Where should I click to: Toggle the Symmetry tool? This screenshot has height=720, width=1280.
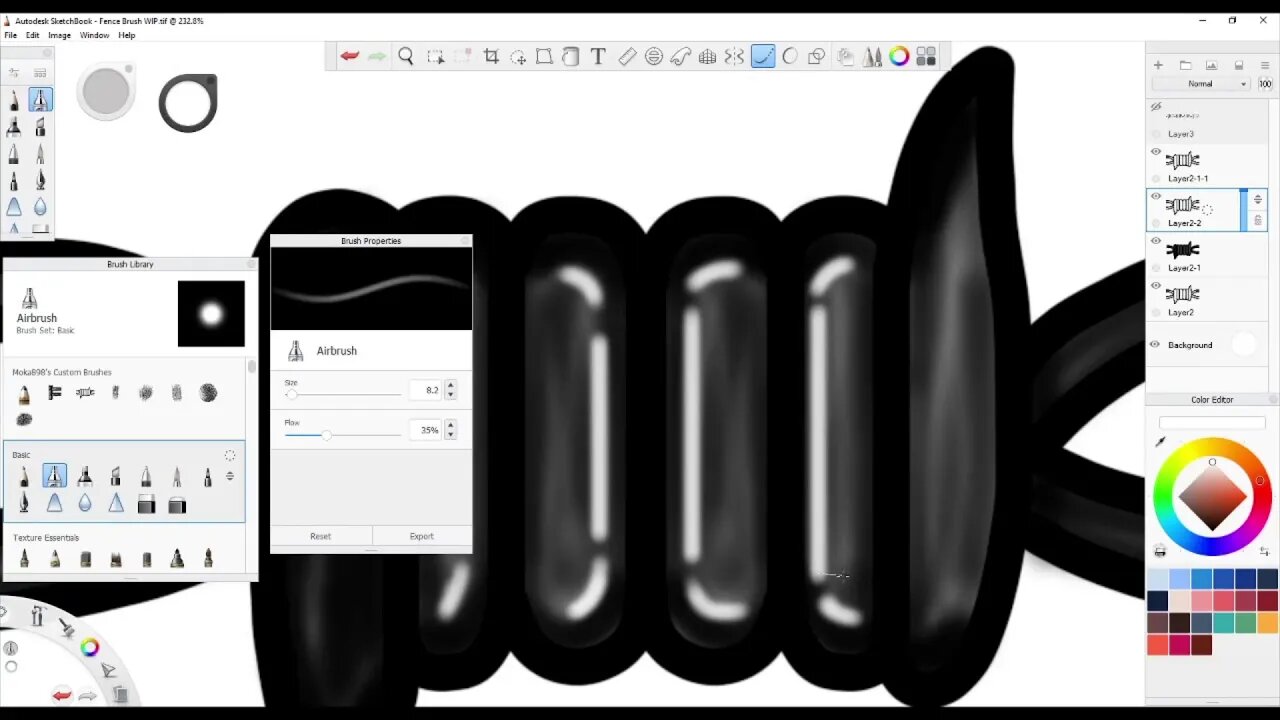(x=734, y=57)
